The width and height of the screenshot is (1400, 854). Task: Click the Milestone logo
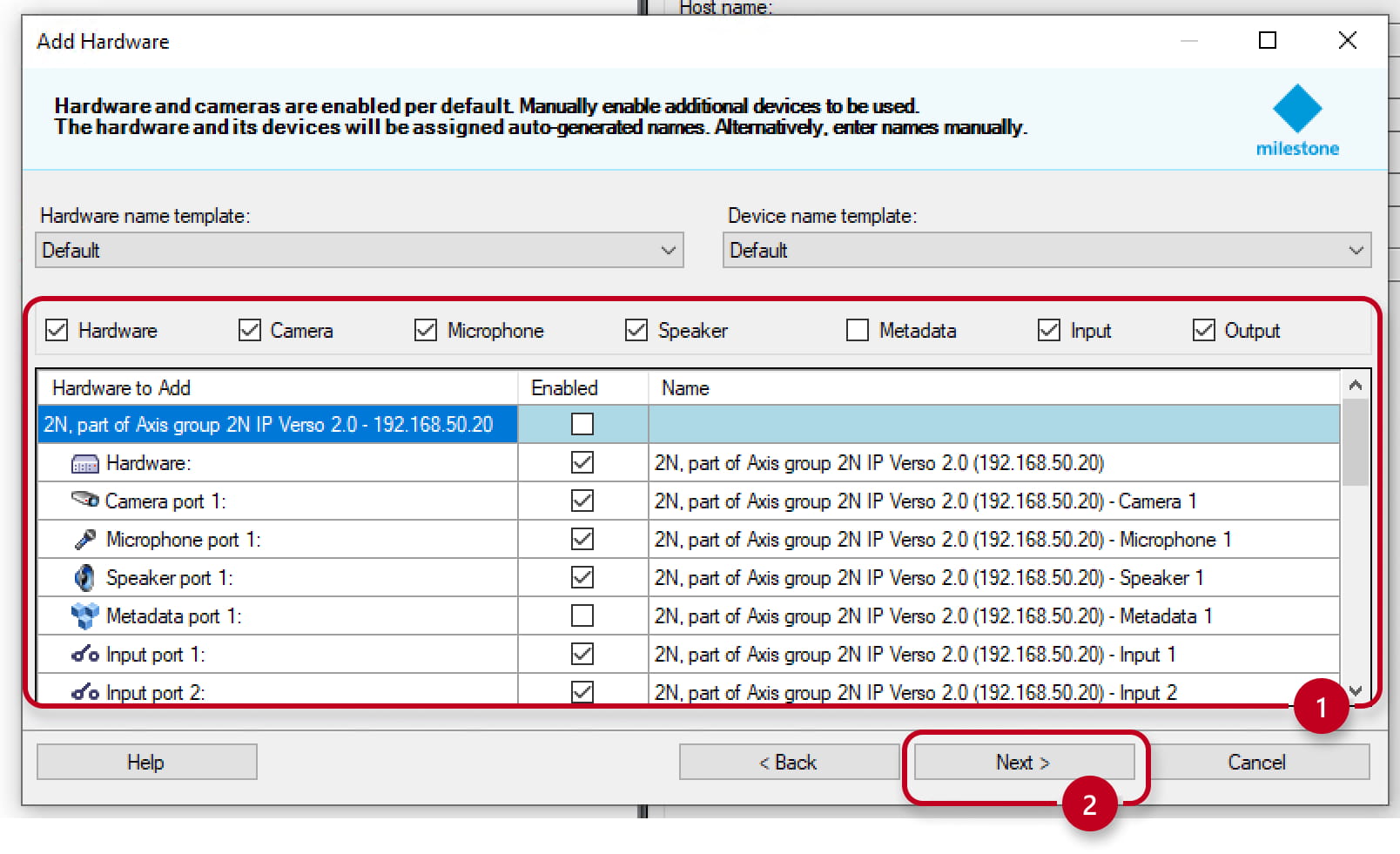coord(1297,121)
